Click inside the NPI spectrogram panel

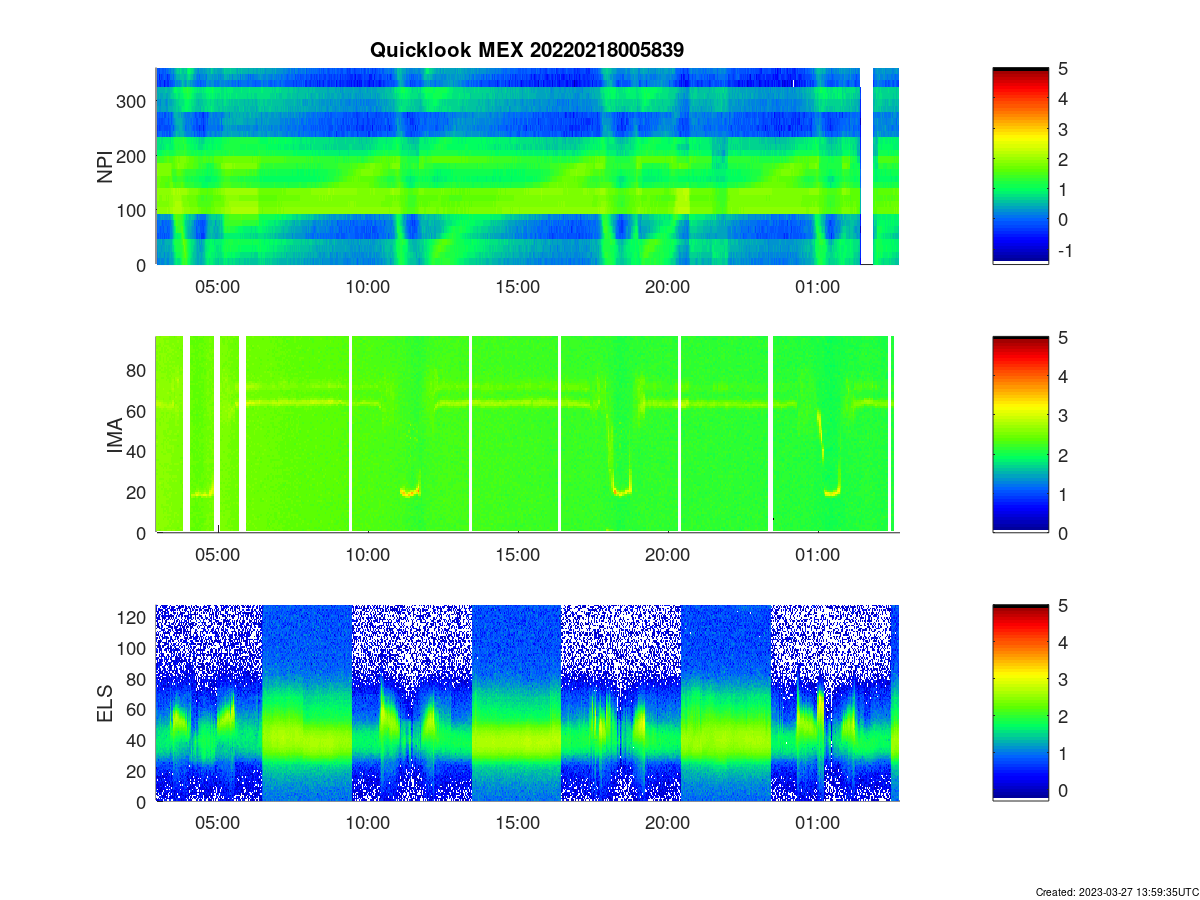pyautogui.click(x=527, y=166)
